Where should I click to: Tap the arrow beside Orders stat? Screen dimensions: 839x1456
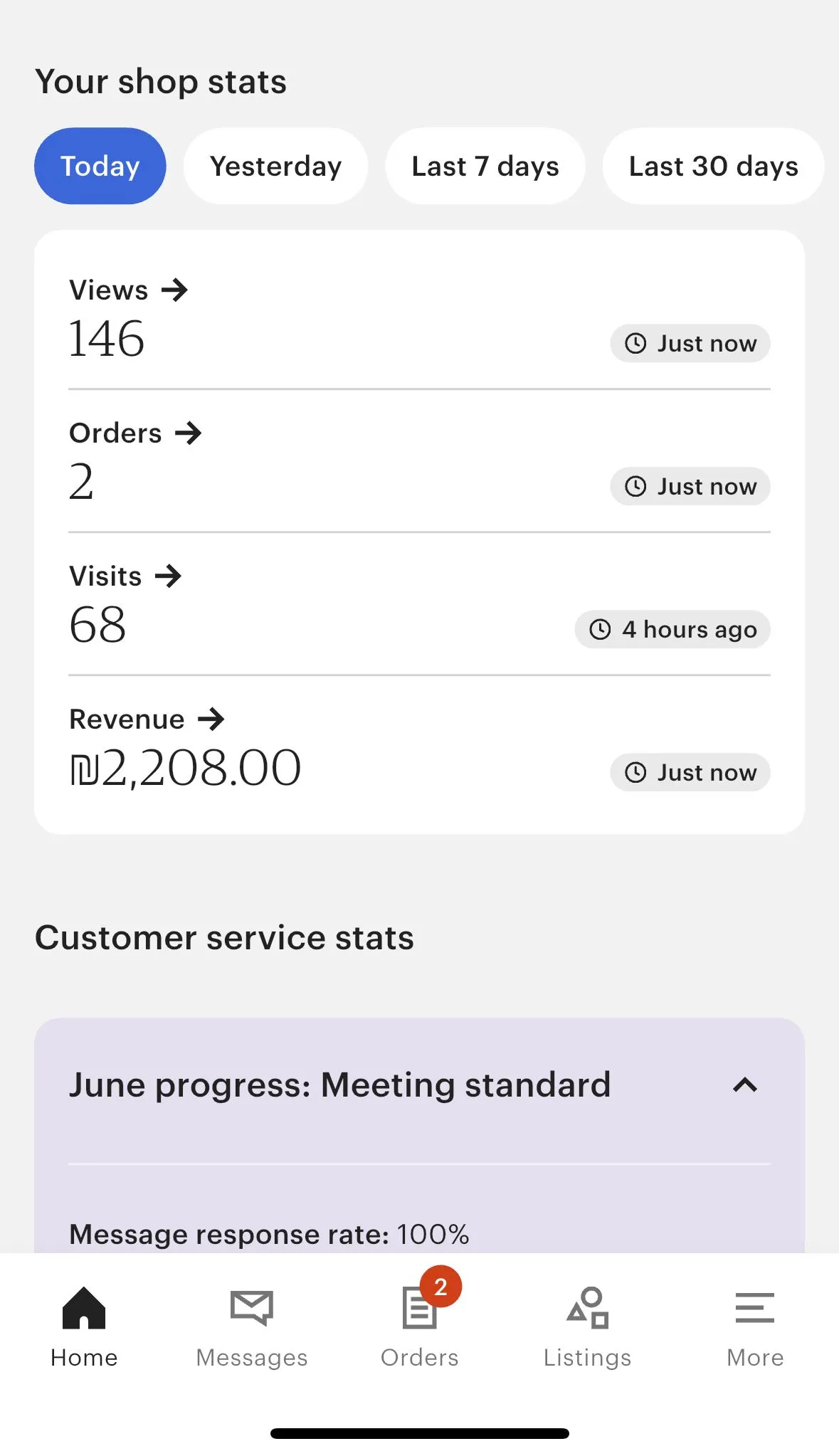click(189, 433)
